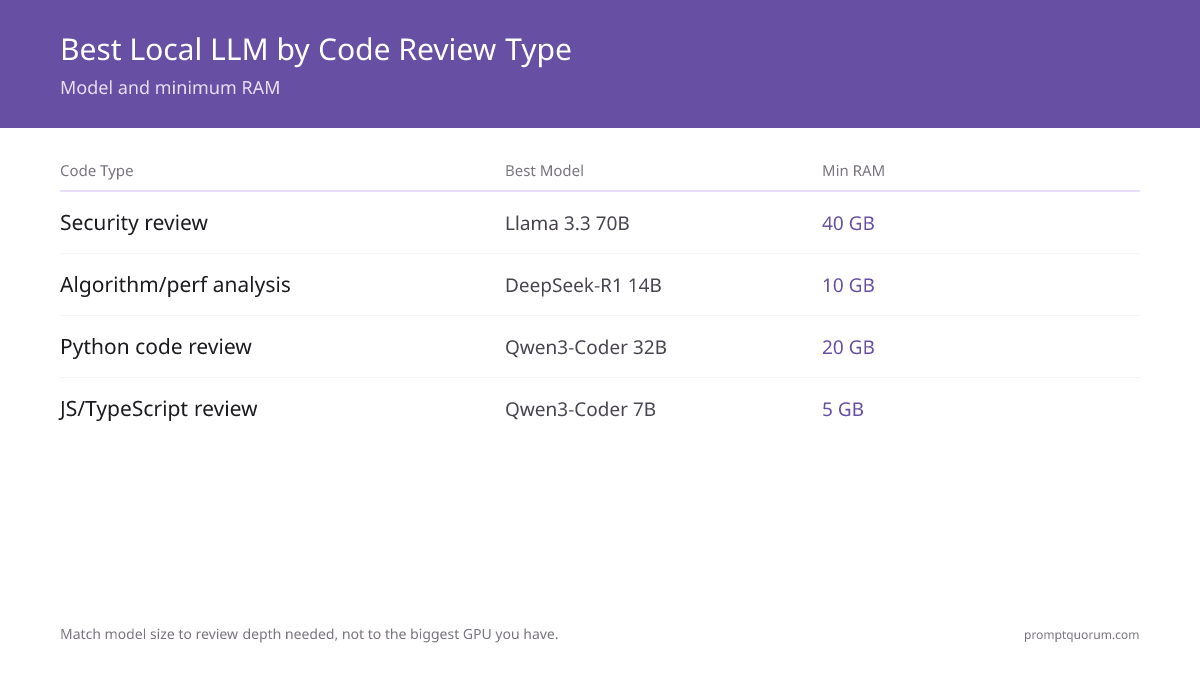Screen dimensions: 1200x675
Task: Click the '10 GB' RAM value
Action: (848, 285)
